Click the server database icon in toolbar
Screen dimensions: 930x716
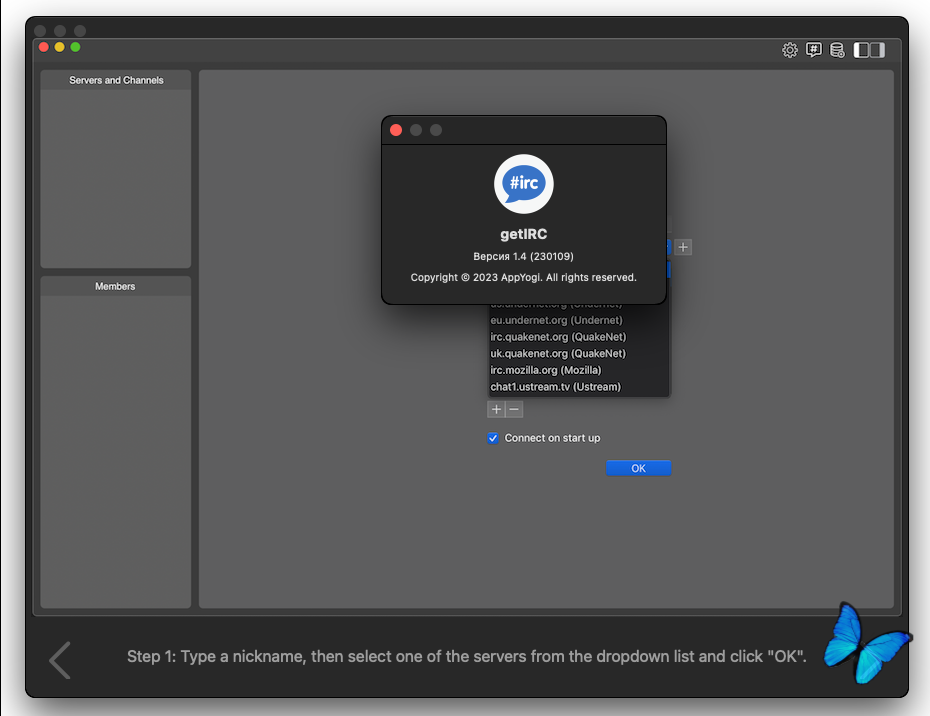[837, 50]
